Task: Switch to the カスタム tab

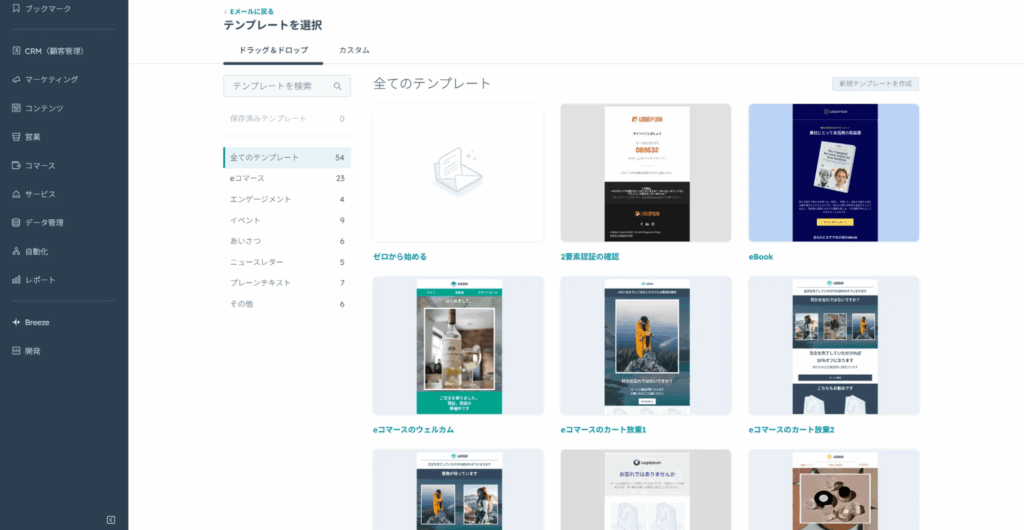Action: (x=354, y=50)
